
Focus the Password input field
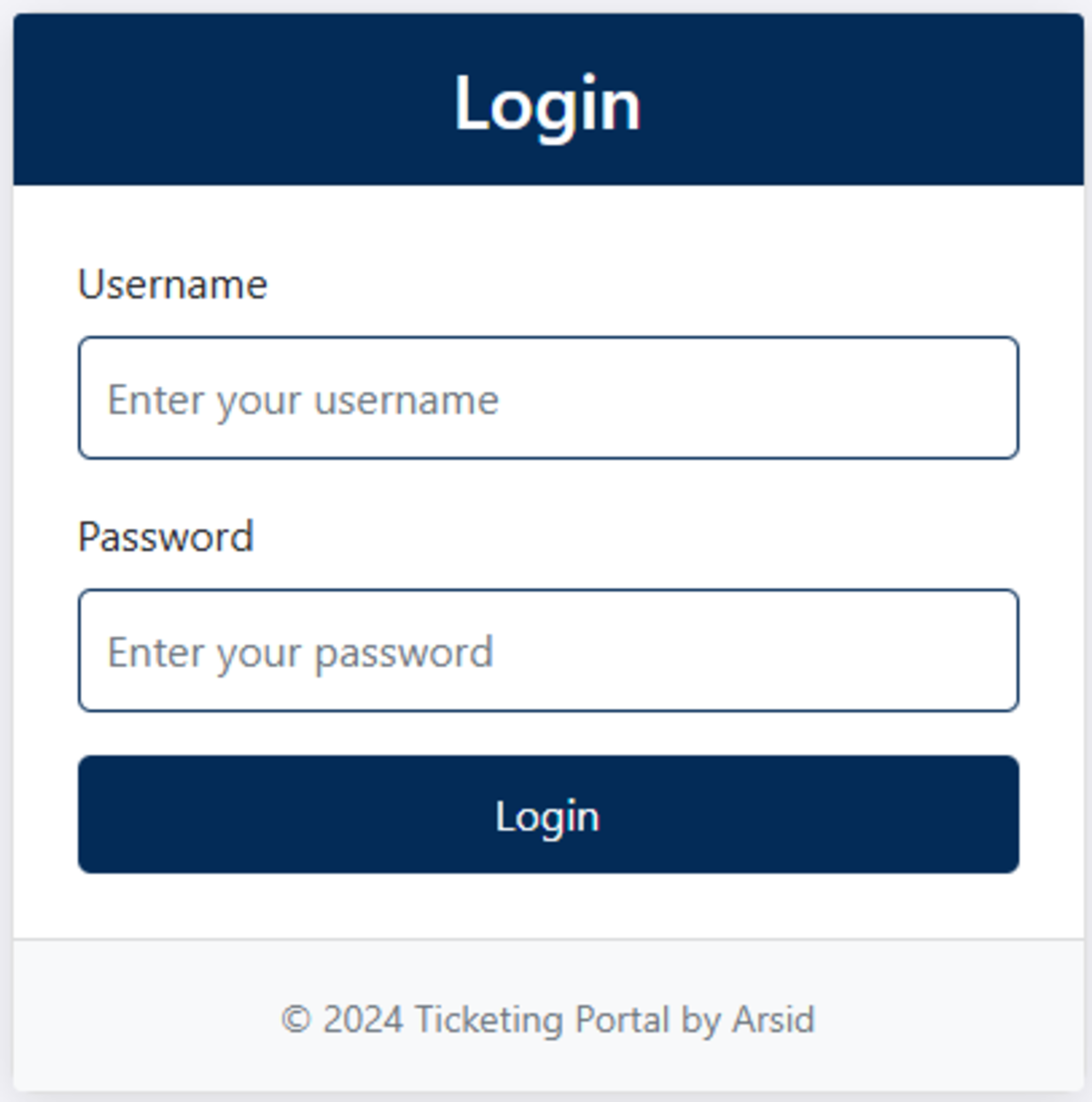548,651
